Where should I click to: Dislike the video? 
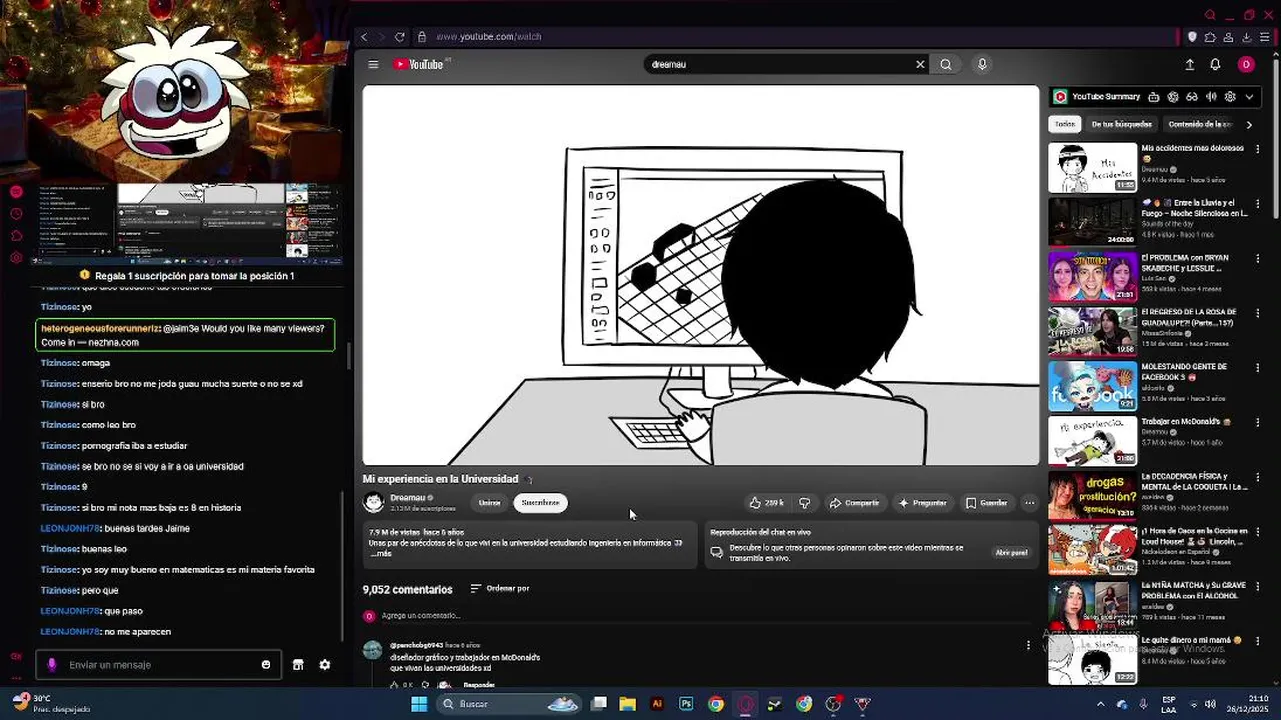point(804,503)
